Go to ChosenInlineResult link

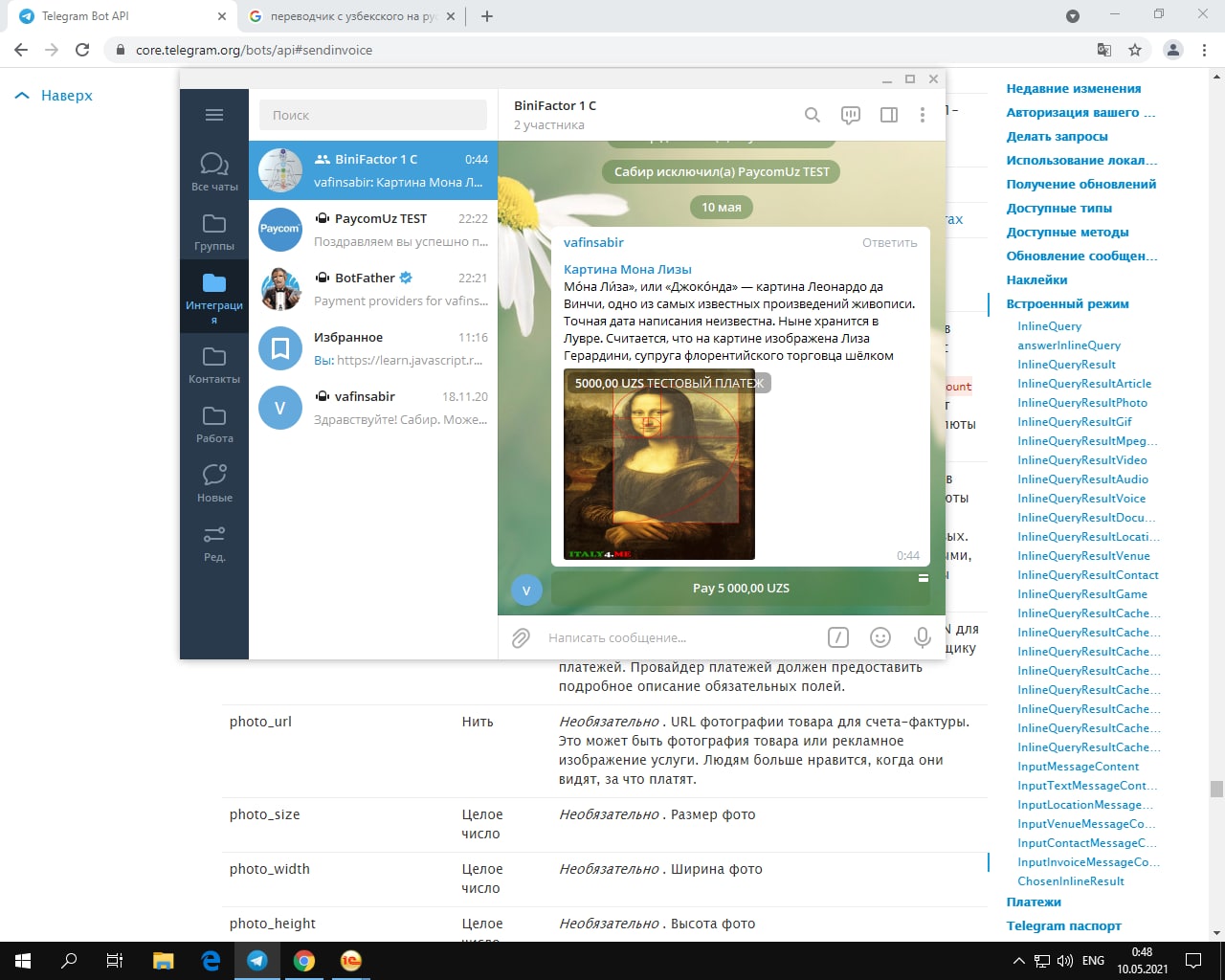click(1071, 881)
